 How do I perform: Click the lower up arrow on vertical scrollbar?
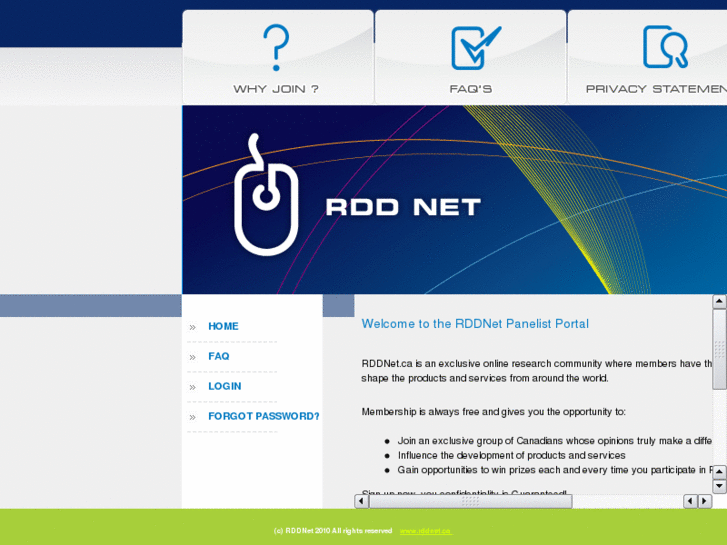(719, 472)
